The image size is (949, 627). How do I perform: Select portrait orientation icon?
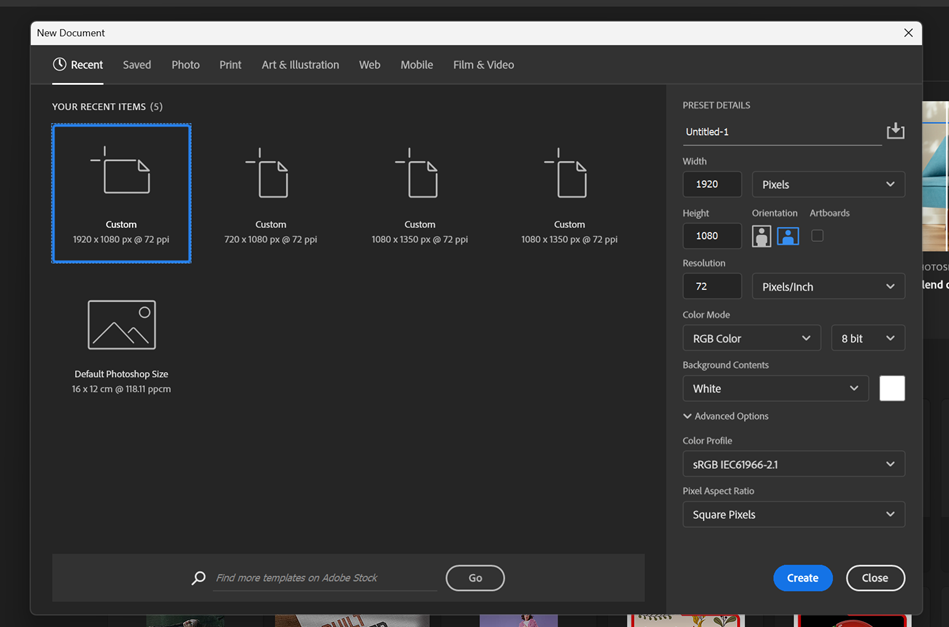point(761,236)
